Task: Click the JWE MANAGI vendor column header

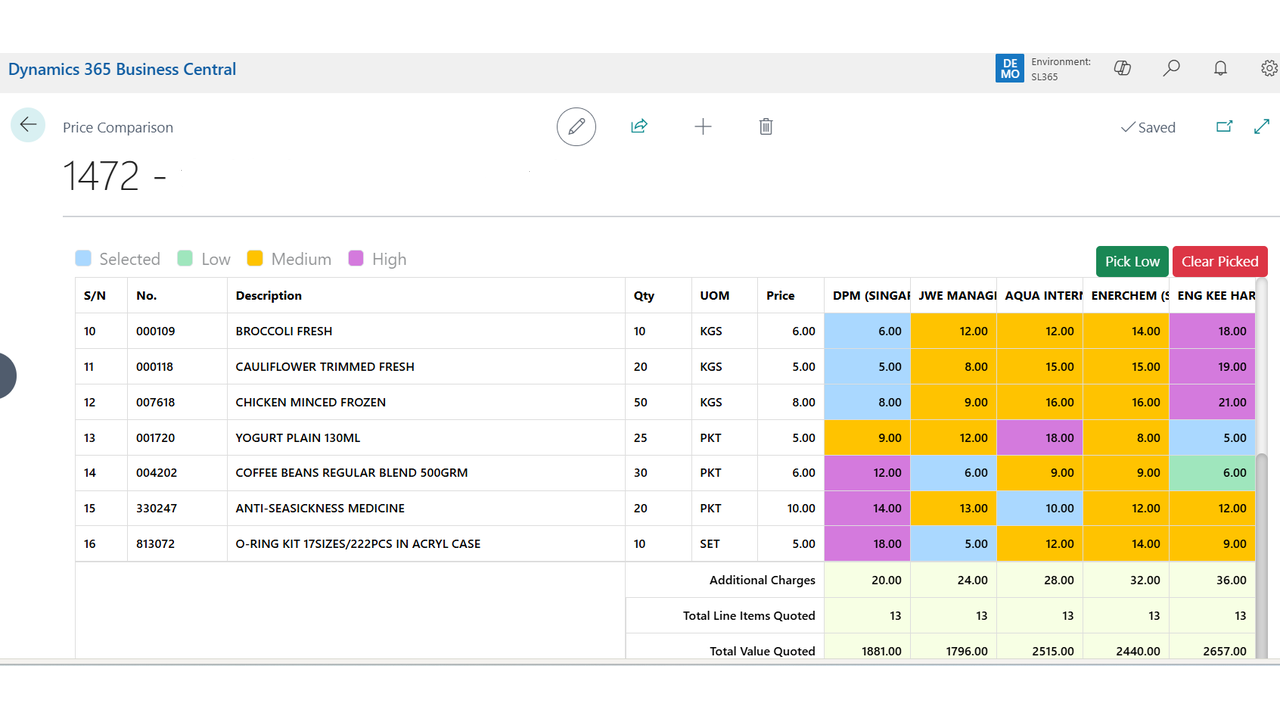Action: click(x=954, y=295)
